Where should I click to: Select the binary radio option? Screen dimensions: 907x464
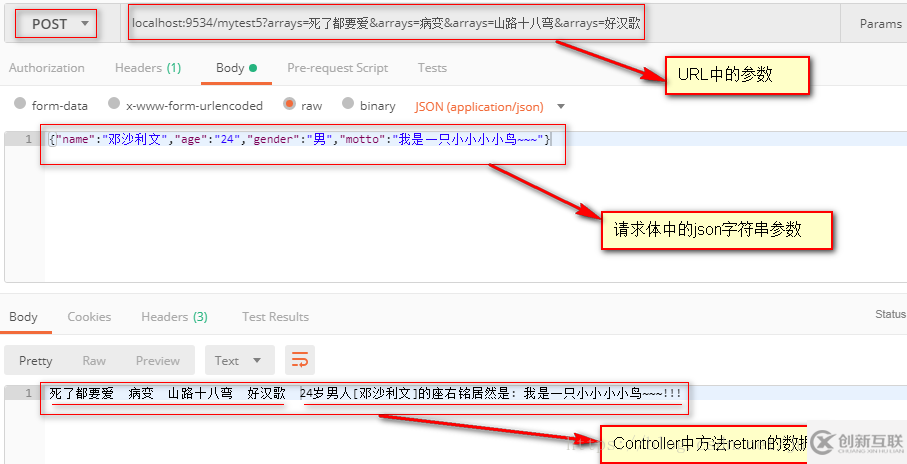click(348, 104)
